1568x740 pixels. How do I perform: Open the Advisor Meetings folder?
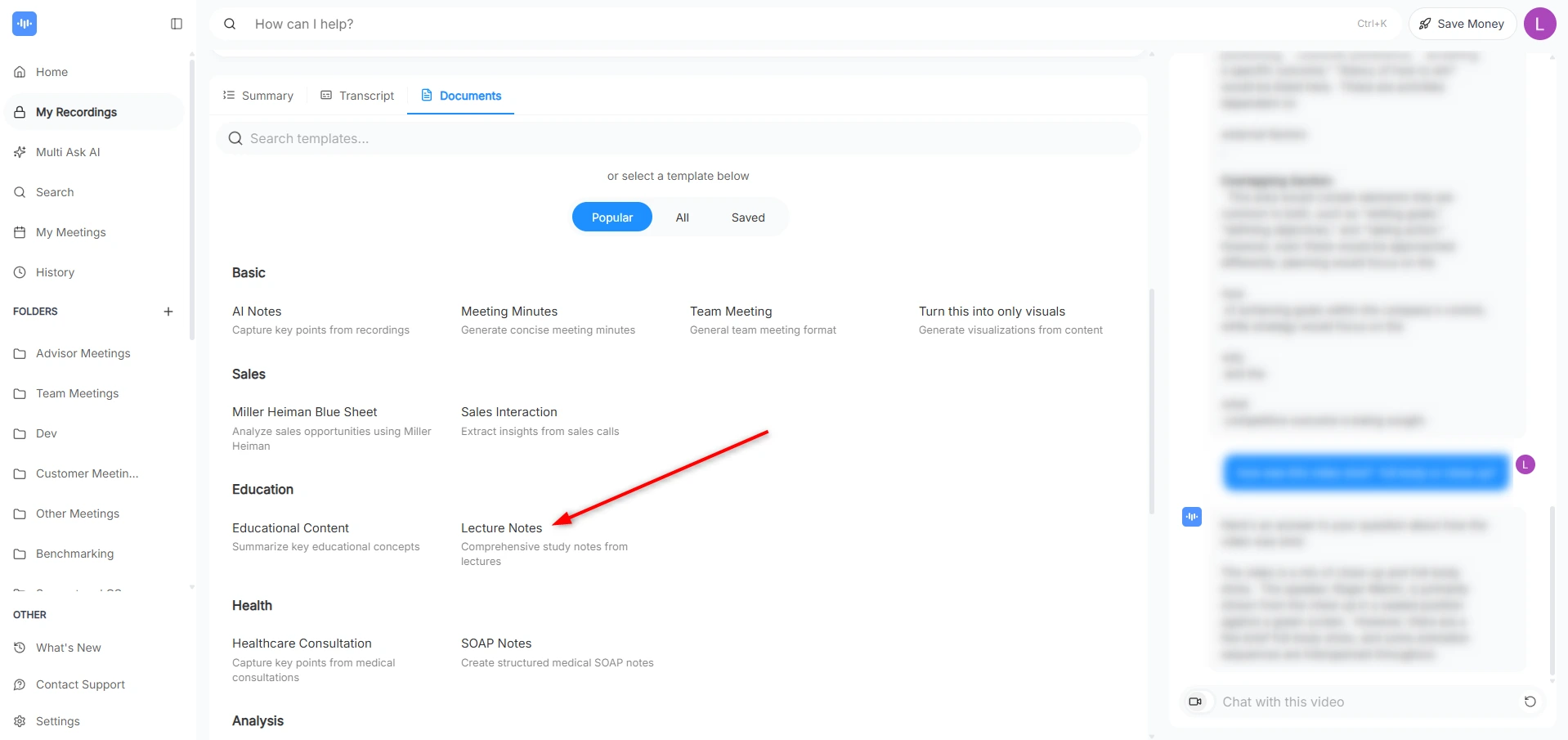coord(83,353)
